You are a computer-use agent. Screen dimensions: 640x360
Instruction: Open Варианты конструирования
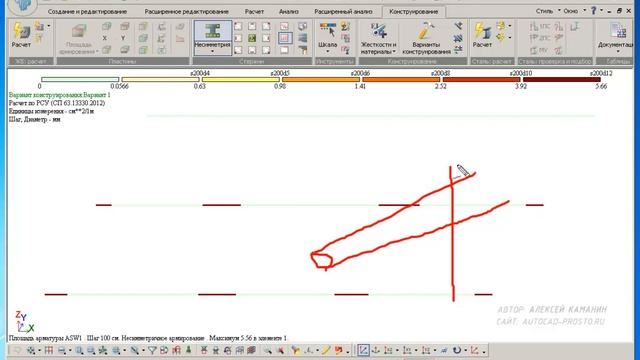[x=426, y=38]
